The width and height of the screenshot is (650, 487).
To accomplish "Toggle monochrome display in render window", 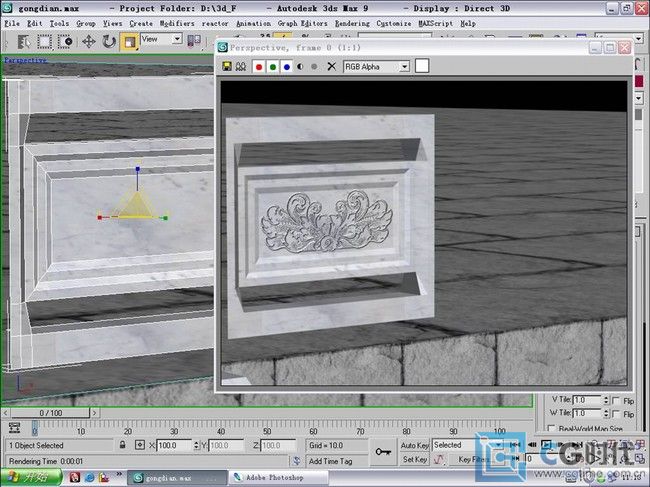I will (x=314, y=66).
